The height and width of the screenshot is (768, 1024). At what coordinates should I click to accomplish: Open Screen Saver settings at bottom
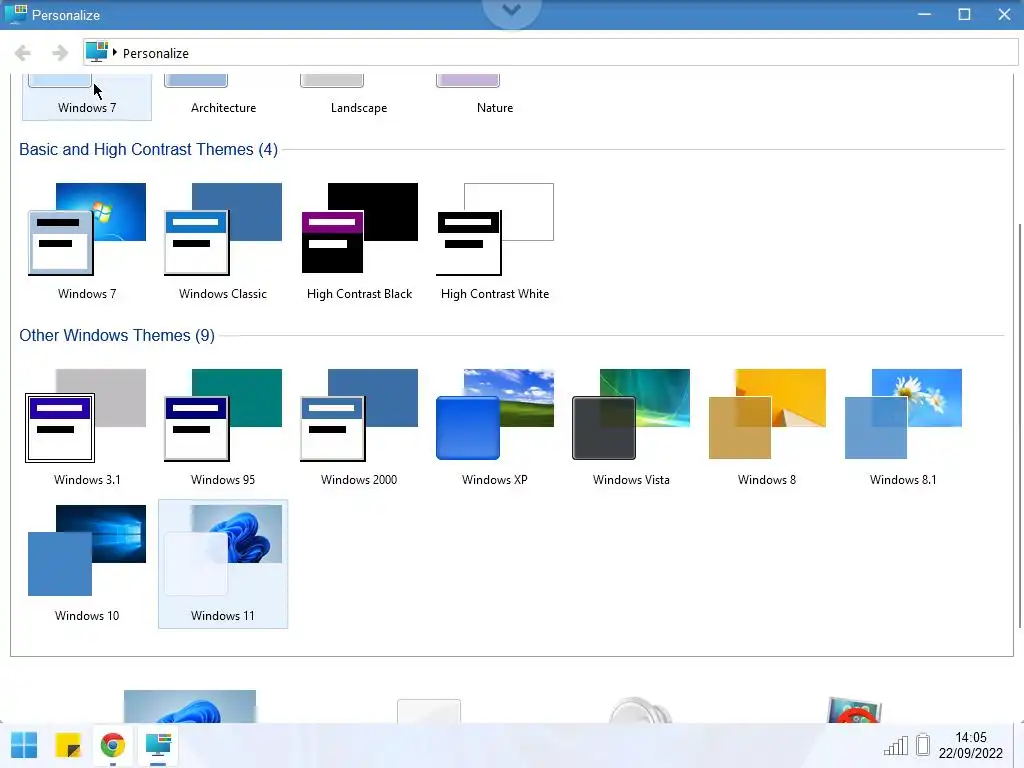854,710
